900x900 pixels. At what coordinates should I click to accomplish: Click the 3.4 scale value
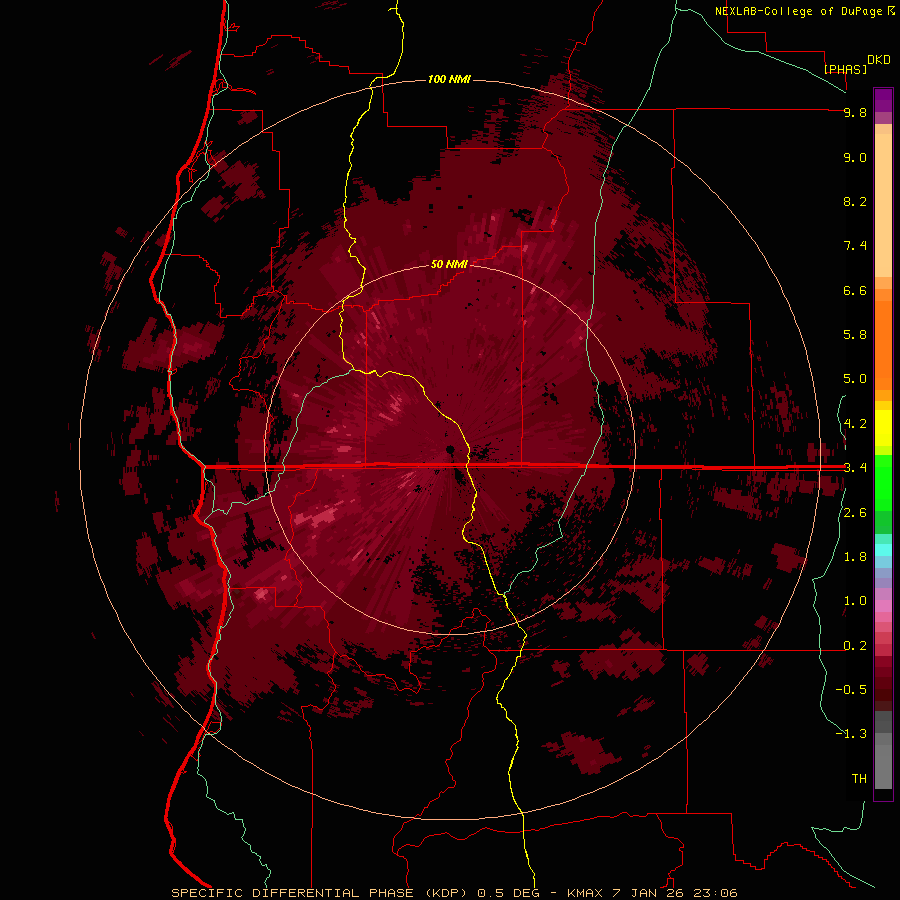coord(854,468)
